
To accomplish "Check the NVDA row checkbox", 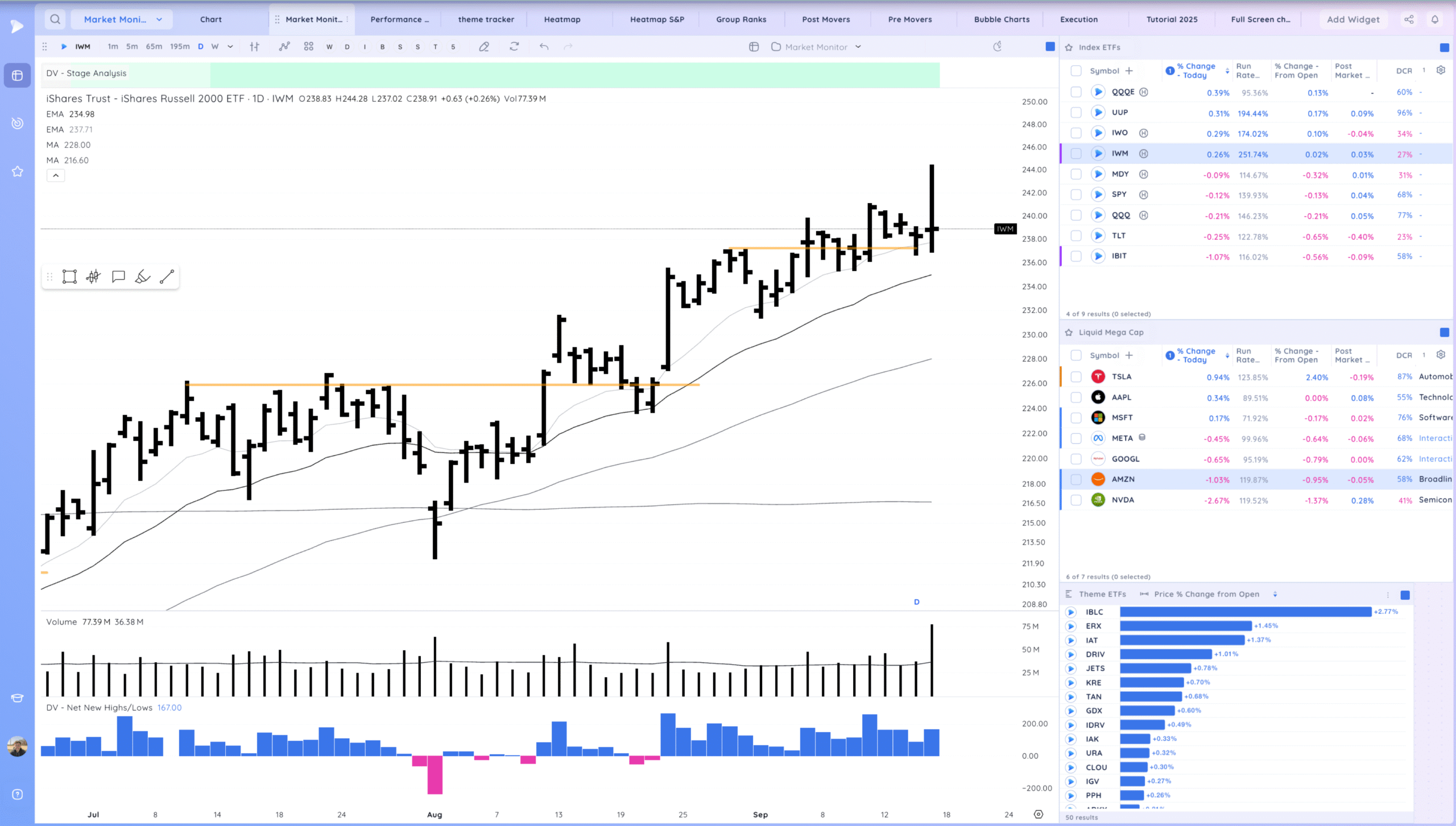I will pos(1076,500).
